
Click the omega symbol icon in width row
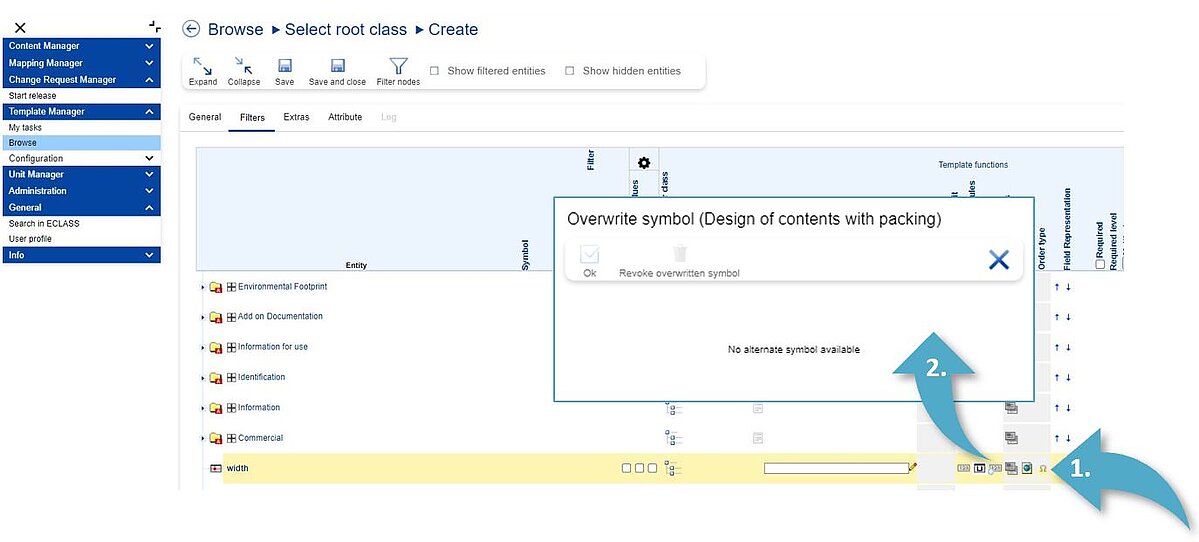coord(1043,468)
